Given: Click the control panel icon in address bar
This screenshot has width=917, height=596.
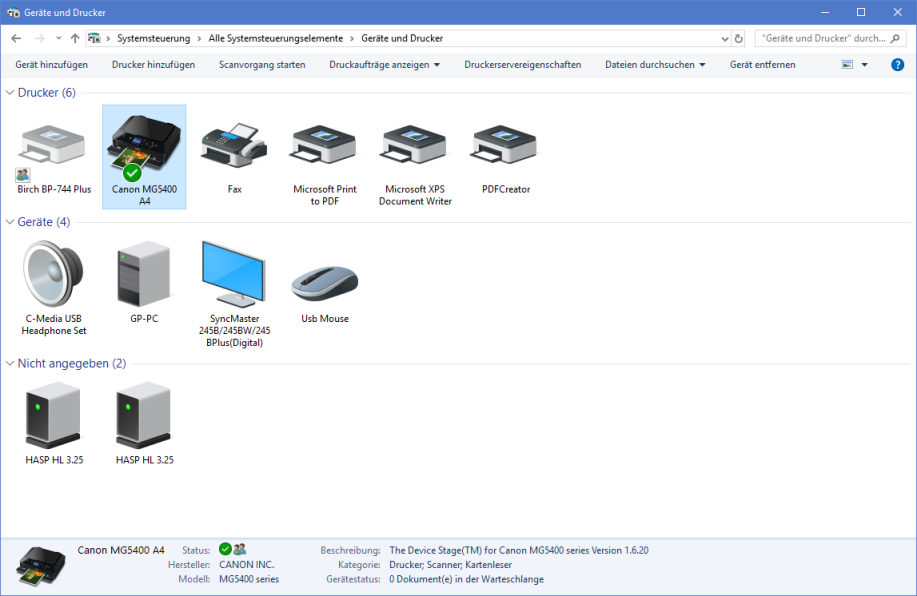Looking at the screenshot, I should 94,39.
